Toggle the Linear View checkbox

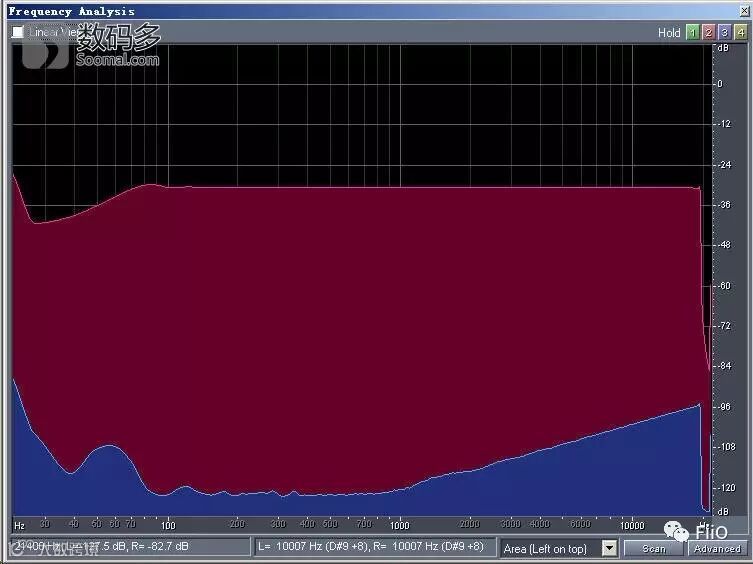coord(18,32)
